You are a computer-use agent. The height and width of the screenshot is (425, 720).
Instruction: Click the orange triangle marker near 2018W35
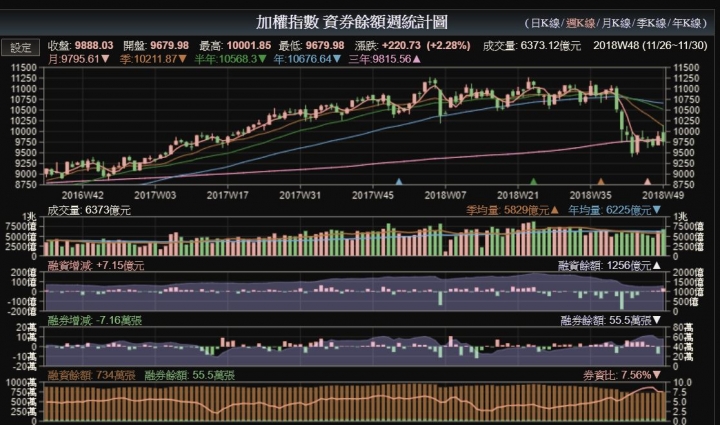point(601,181)
